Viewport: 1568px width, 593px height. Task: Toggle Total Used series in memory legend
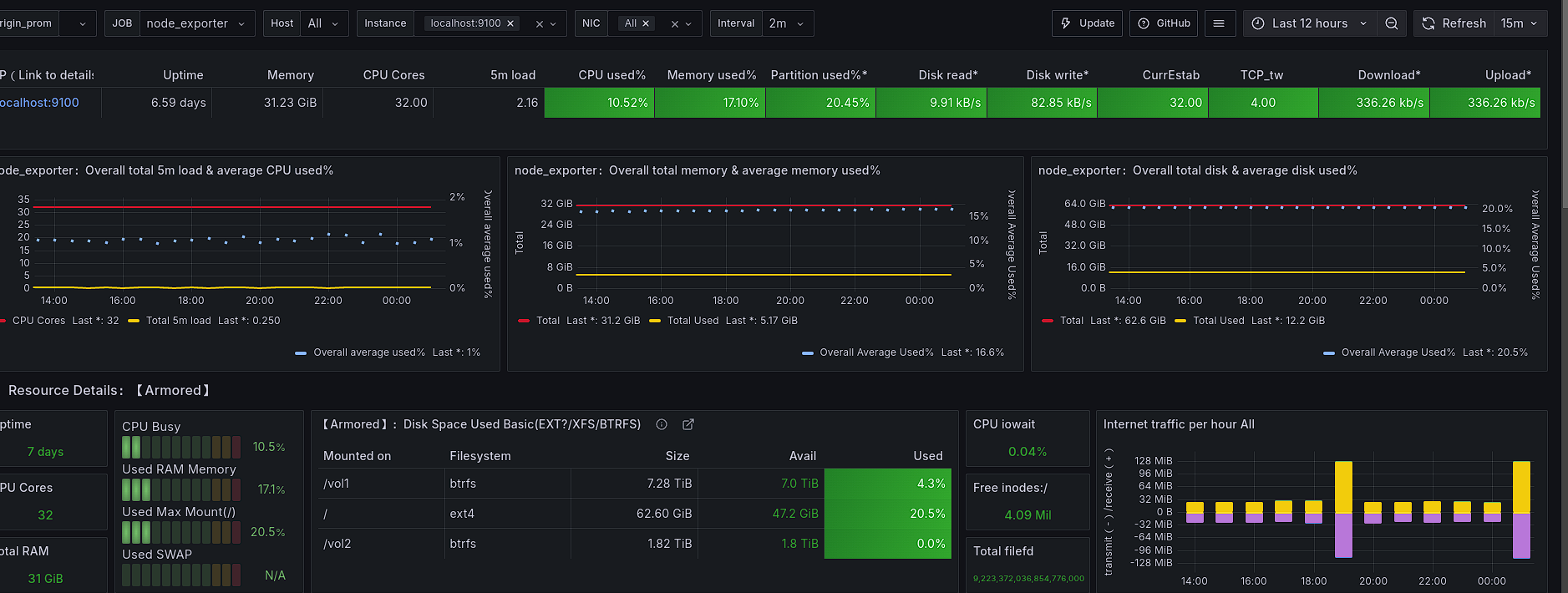pyautogui.click(x=693, y=321)
